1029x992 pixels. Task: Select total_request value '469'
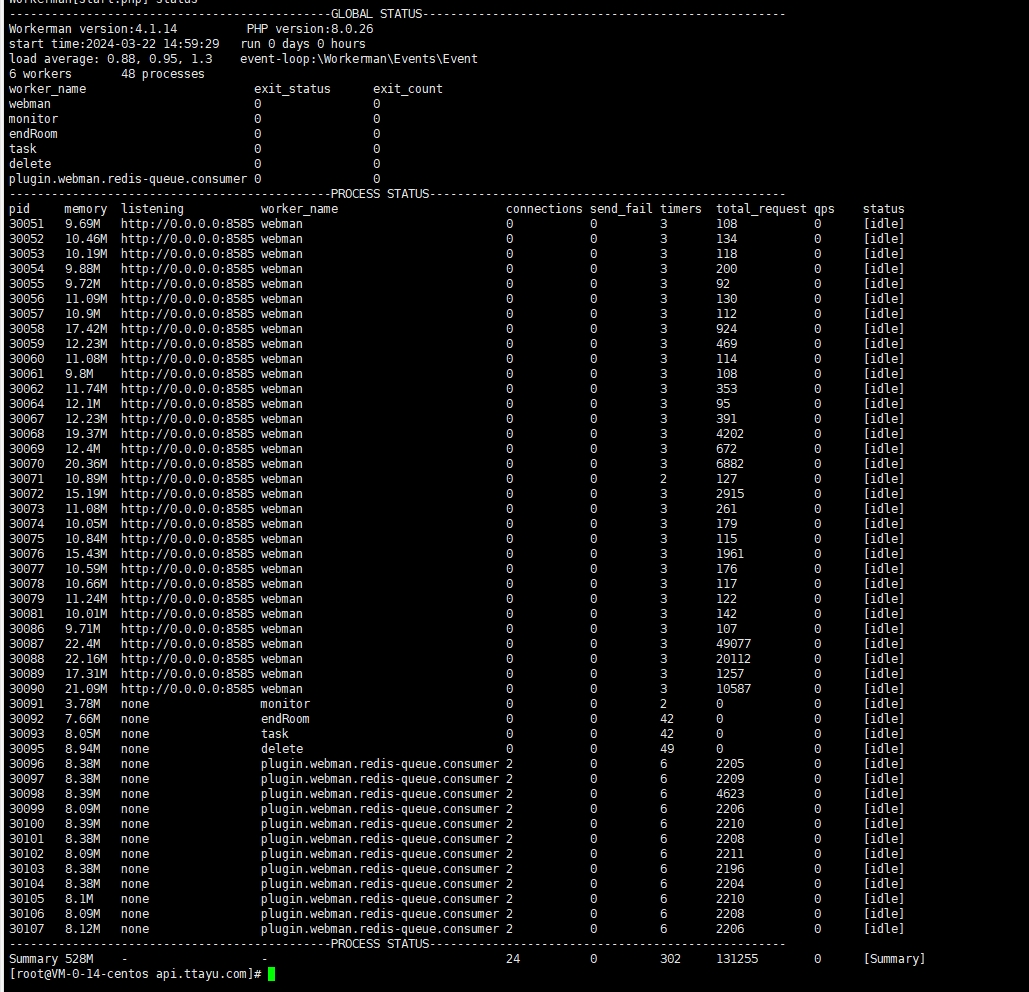[x=726, y=344]
